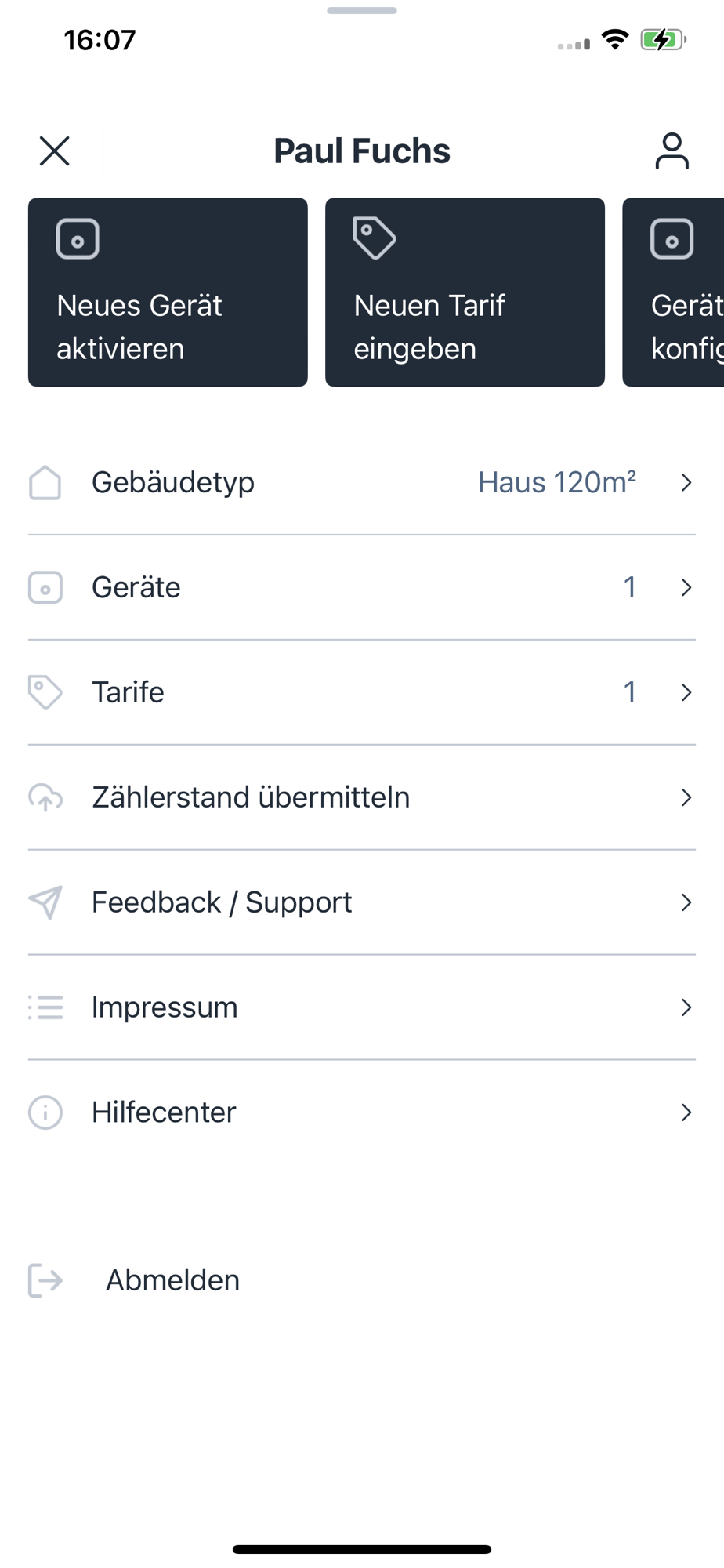Tap the Haus 120m² value
This screenshot has width=724, height=1568.
(x=557, y=482)
